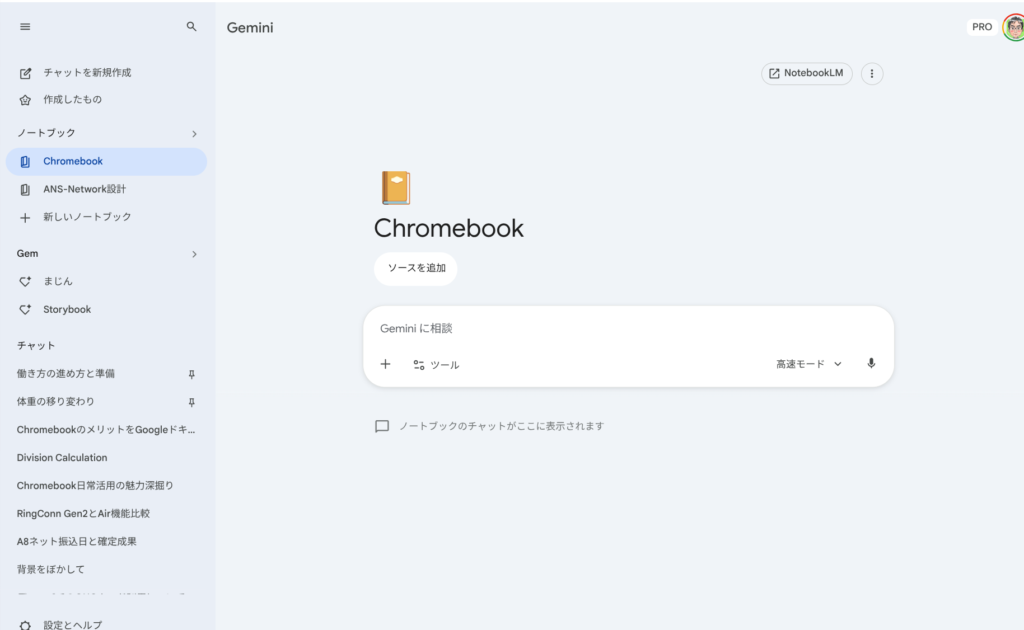
Task: Expand the ノートブック section chevron
Action: 194,133
